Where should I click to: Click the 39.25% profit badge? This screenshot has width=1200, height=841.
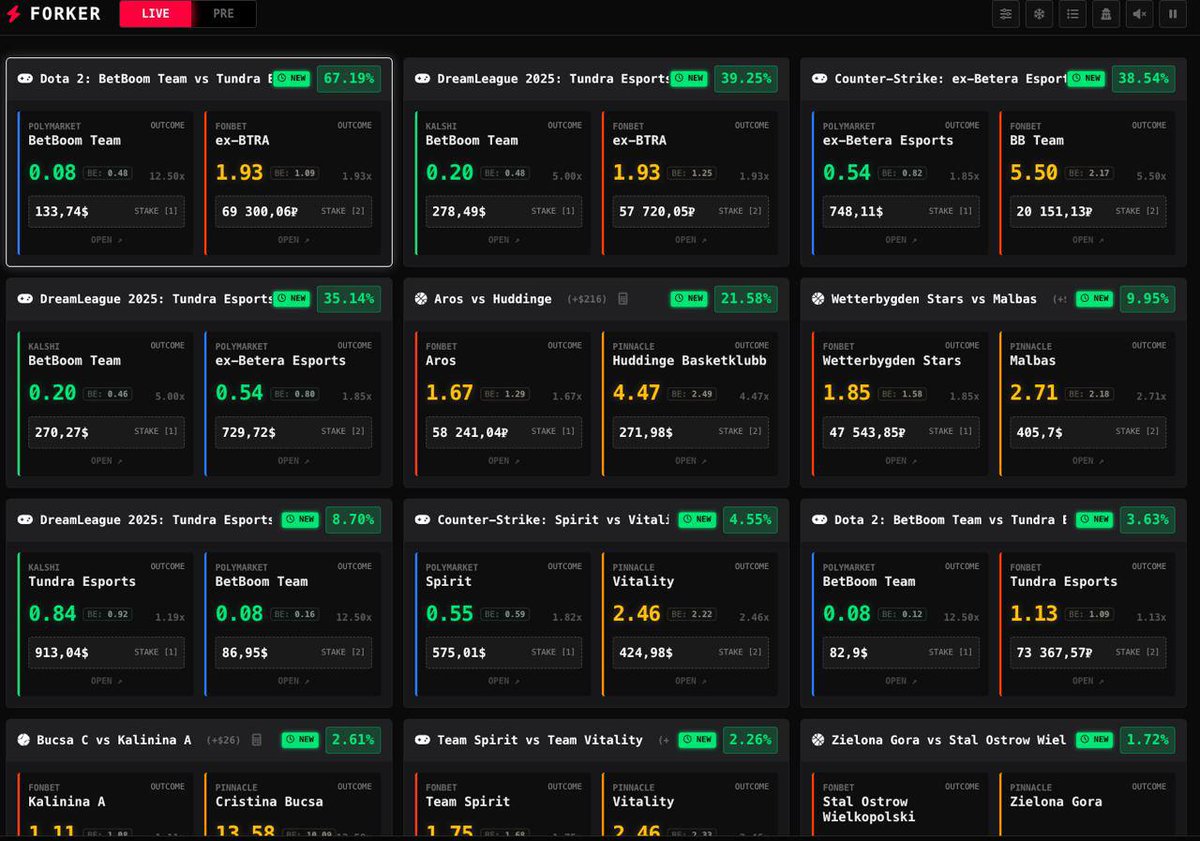click(x=746, y=78)
